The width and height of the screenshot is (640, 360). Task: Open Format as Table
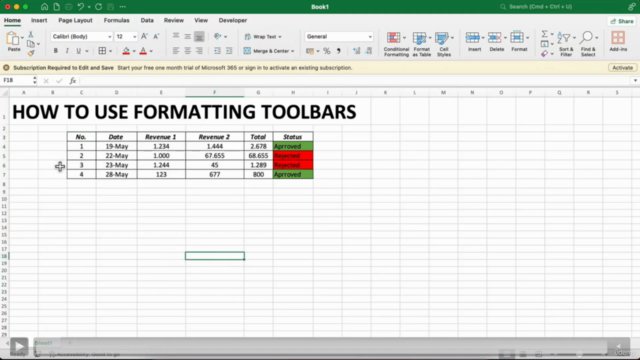point(421,44)
